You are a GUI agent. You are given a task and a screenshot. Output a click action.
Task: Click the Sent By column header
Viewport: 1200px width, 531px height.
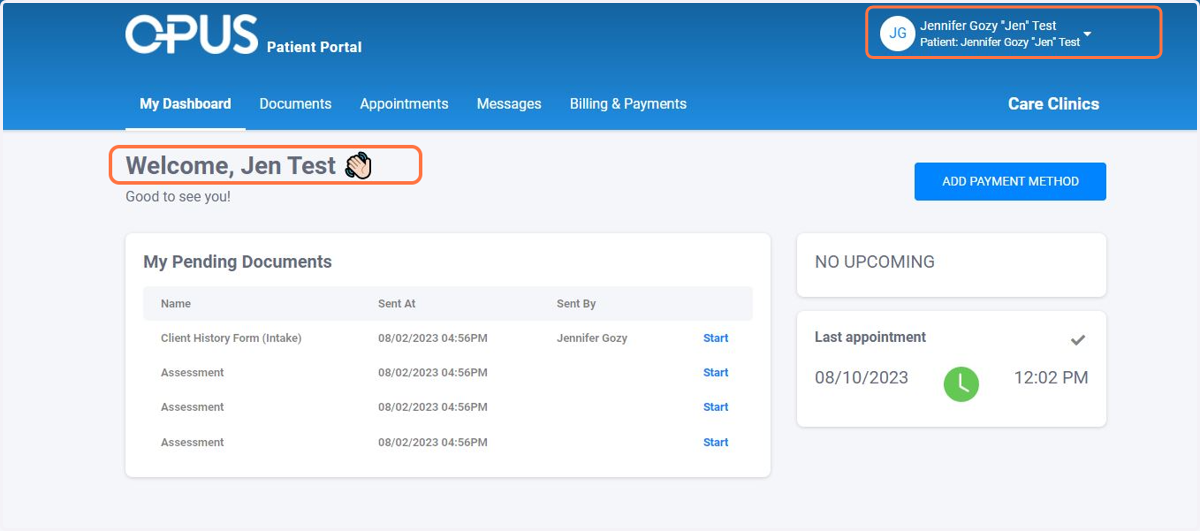coord(576,303)
